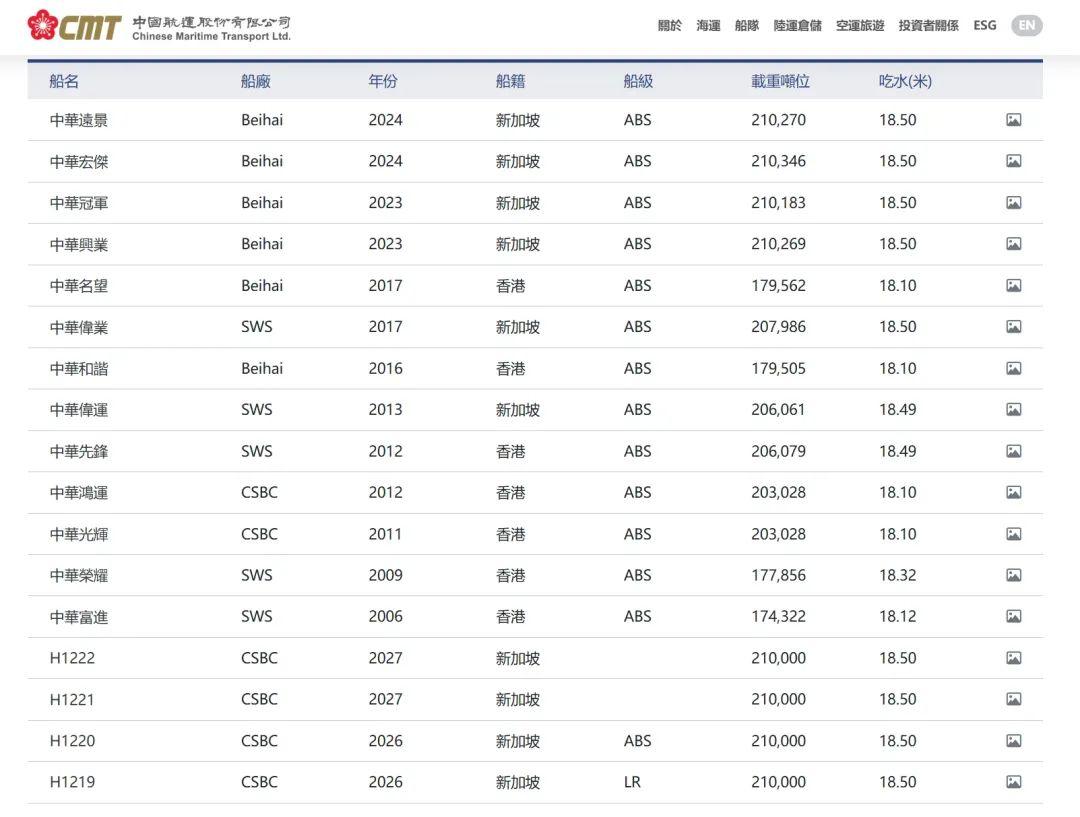Click the year 2006 cell
The height and width of the screenshot is (817, 1080).
[x=385, y=616]
